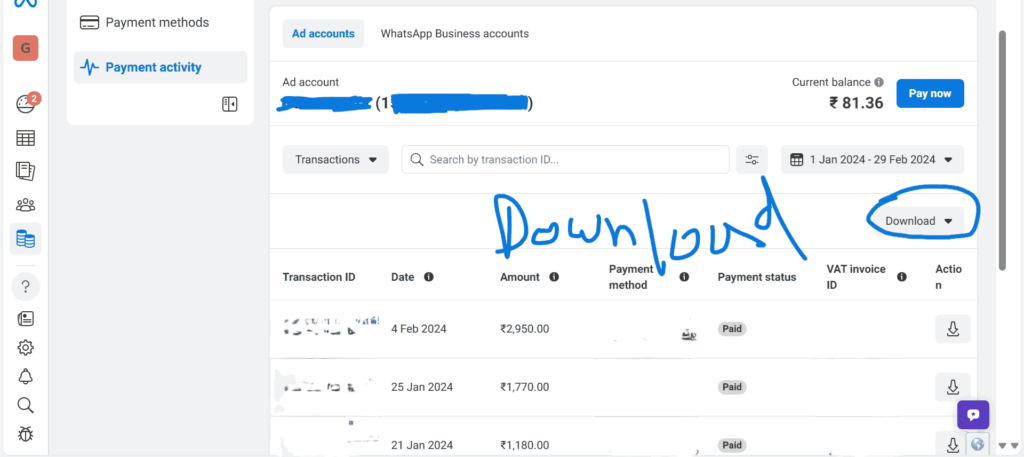Download invoice for 4 Feb 2024 transaction
The height and width of the screenshot is (457, 1024).
(952, 328)
